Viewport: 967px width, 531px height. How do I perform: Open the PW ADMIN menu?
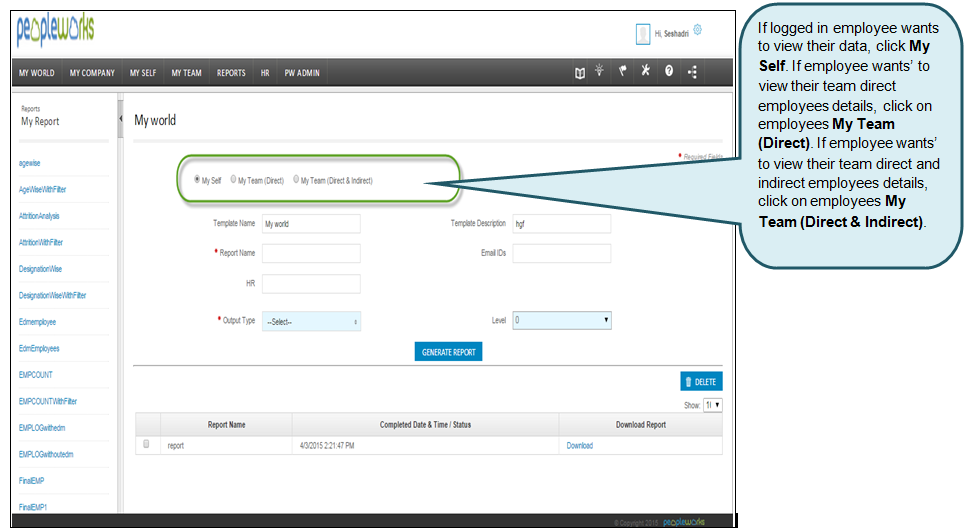coord(301,73)
